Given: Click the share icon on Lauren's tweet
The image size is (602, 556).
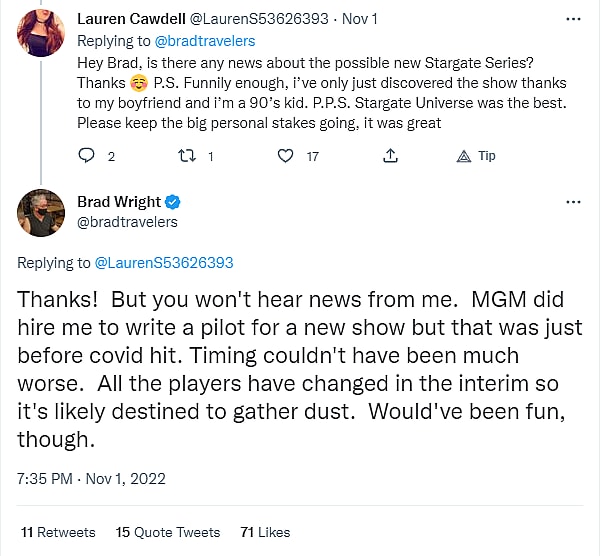Looking at the screenshot, I should [391, 156].
